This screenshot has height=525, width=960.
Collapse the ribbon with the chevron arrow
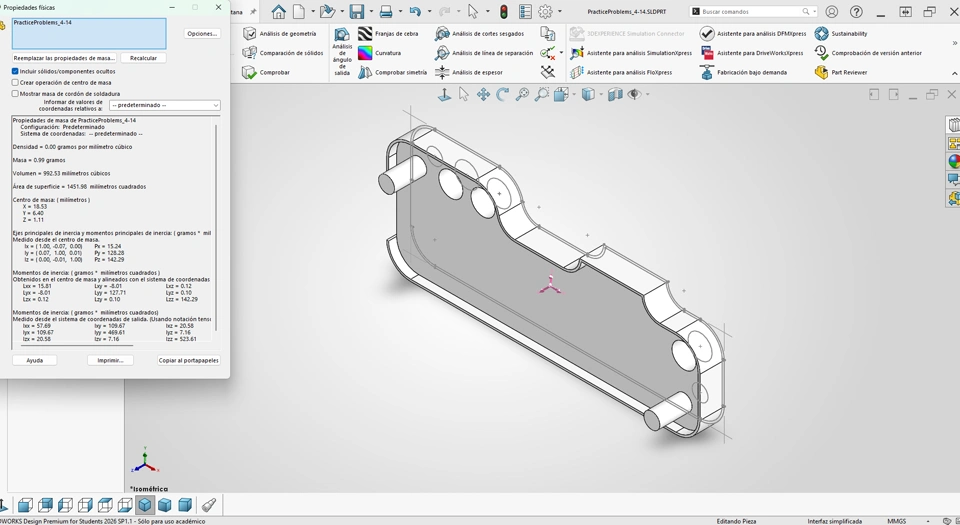point(954,73)
